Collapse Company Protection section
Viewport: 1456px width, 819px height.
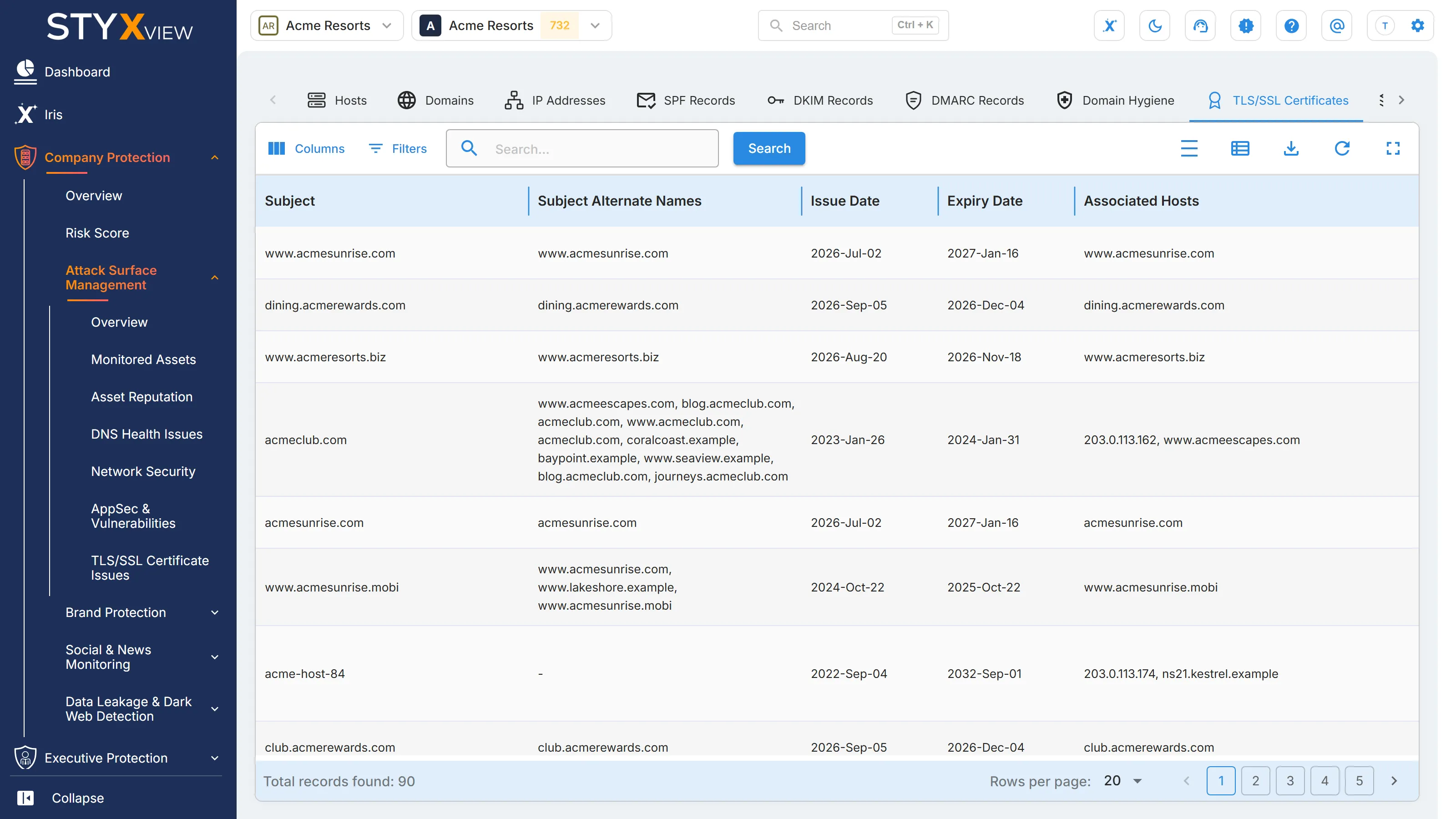click(x=215, y=158)
